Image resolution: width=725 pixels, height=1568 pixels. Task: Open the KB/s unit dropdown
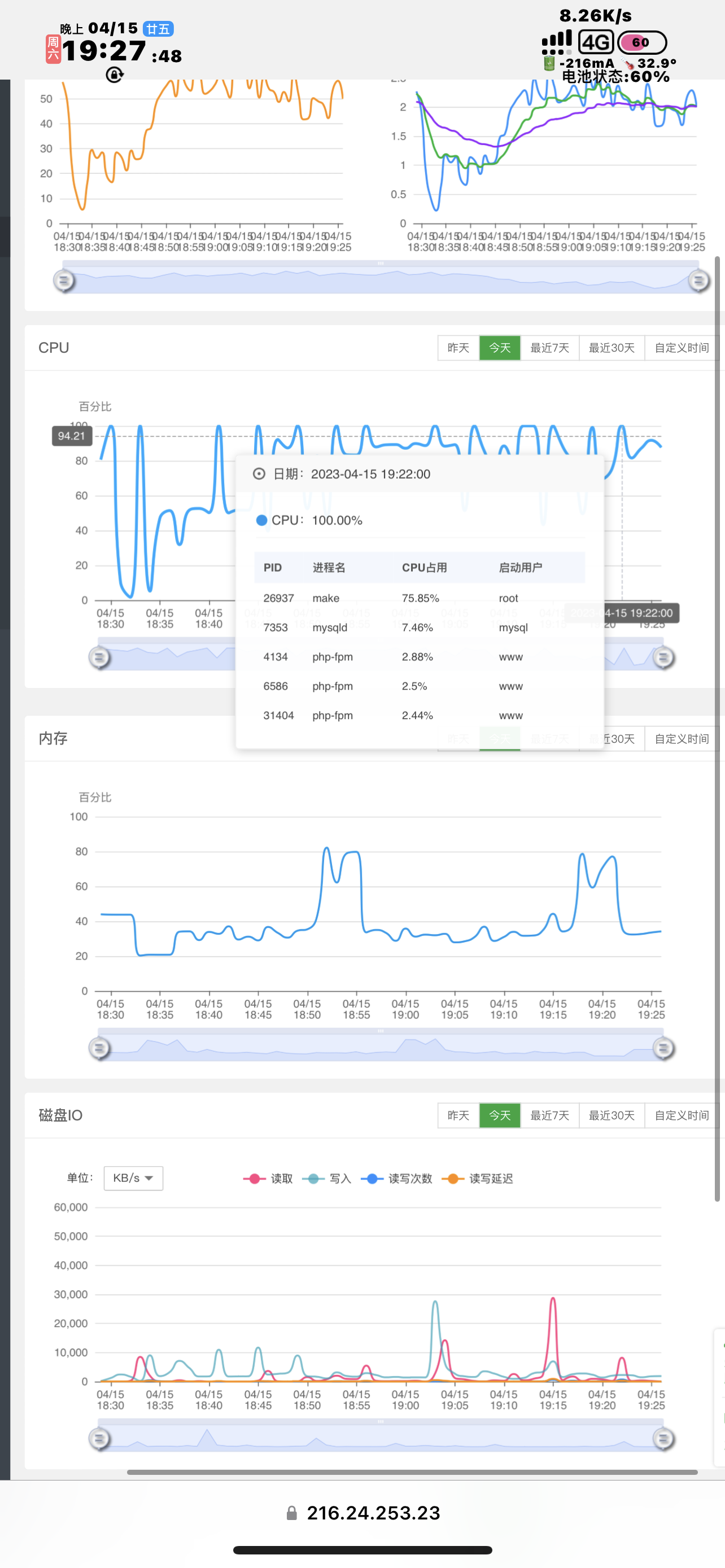[133, 1178]
